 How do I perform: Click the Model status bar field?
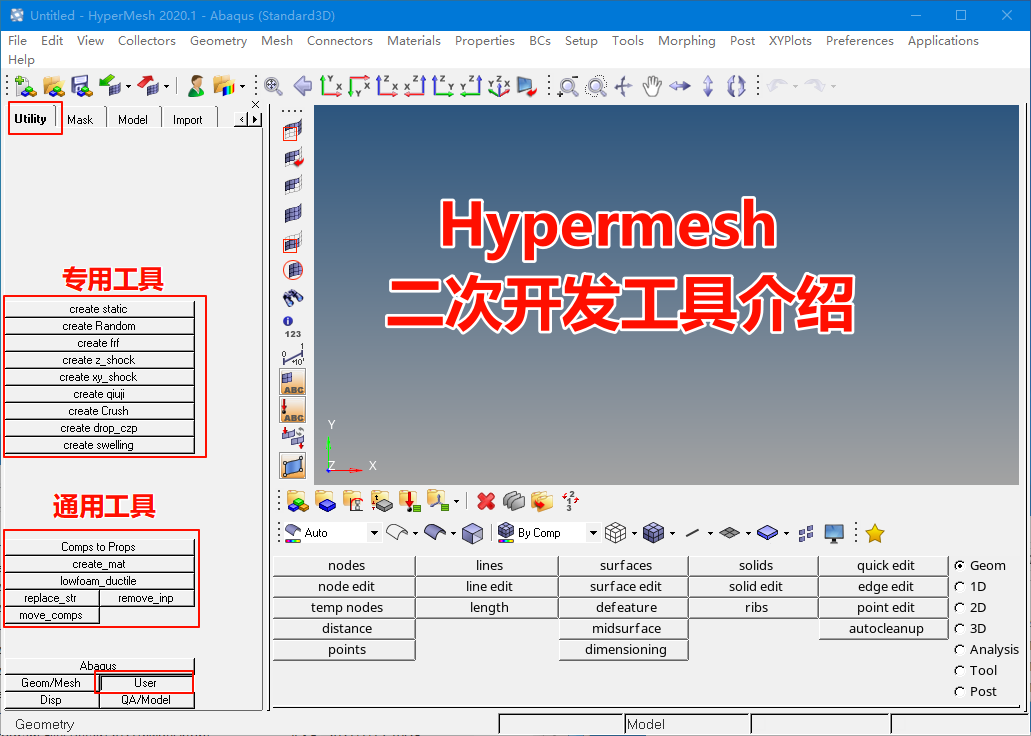tap(686, 724)
